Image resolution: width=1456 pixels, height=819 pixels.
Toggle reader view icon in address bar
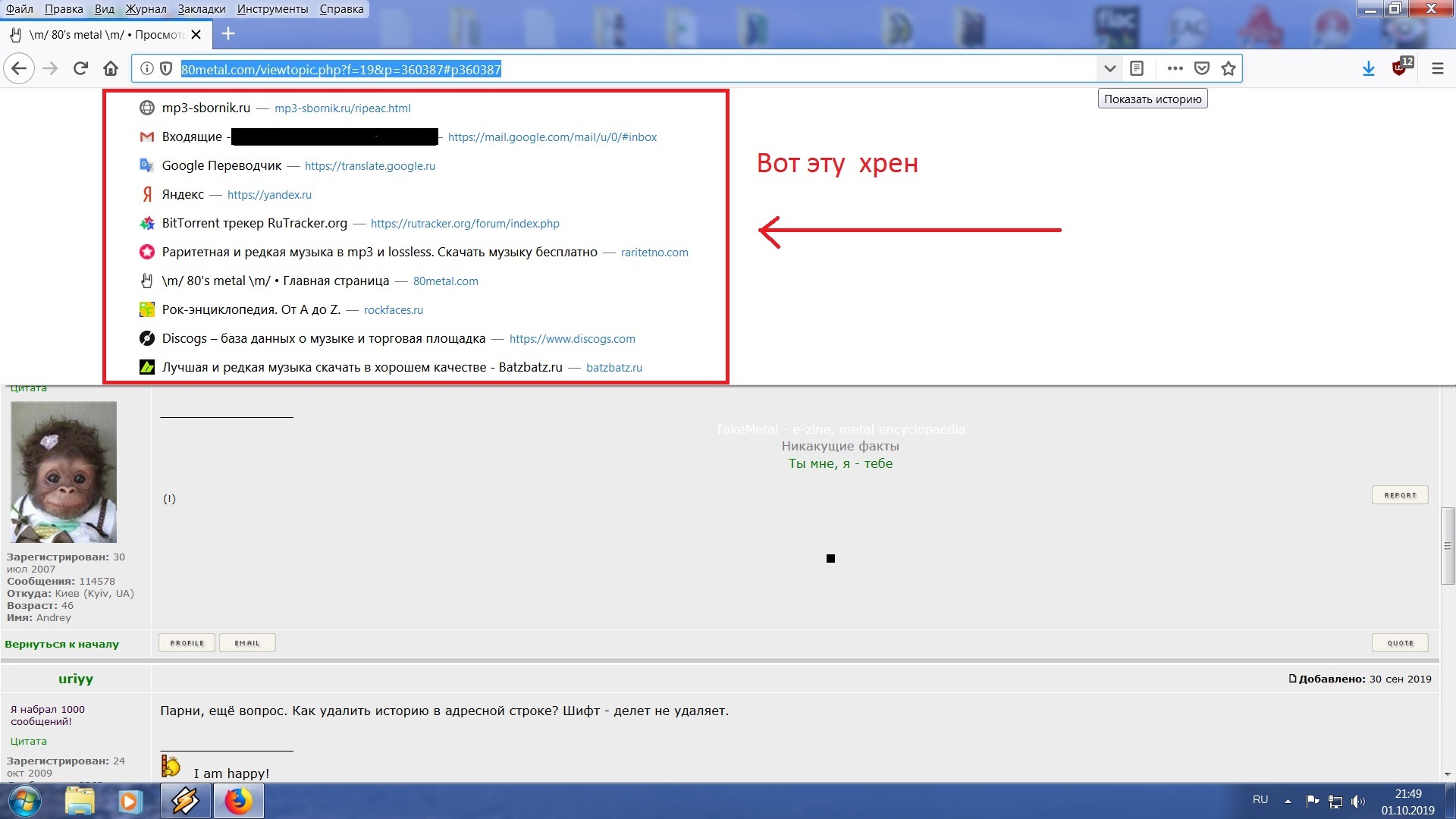click(1136, 68)
